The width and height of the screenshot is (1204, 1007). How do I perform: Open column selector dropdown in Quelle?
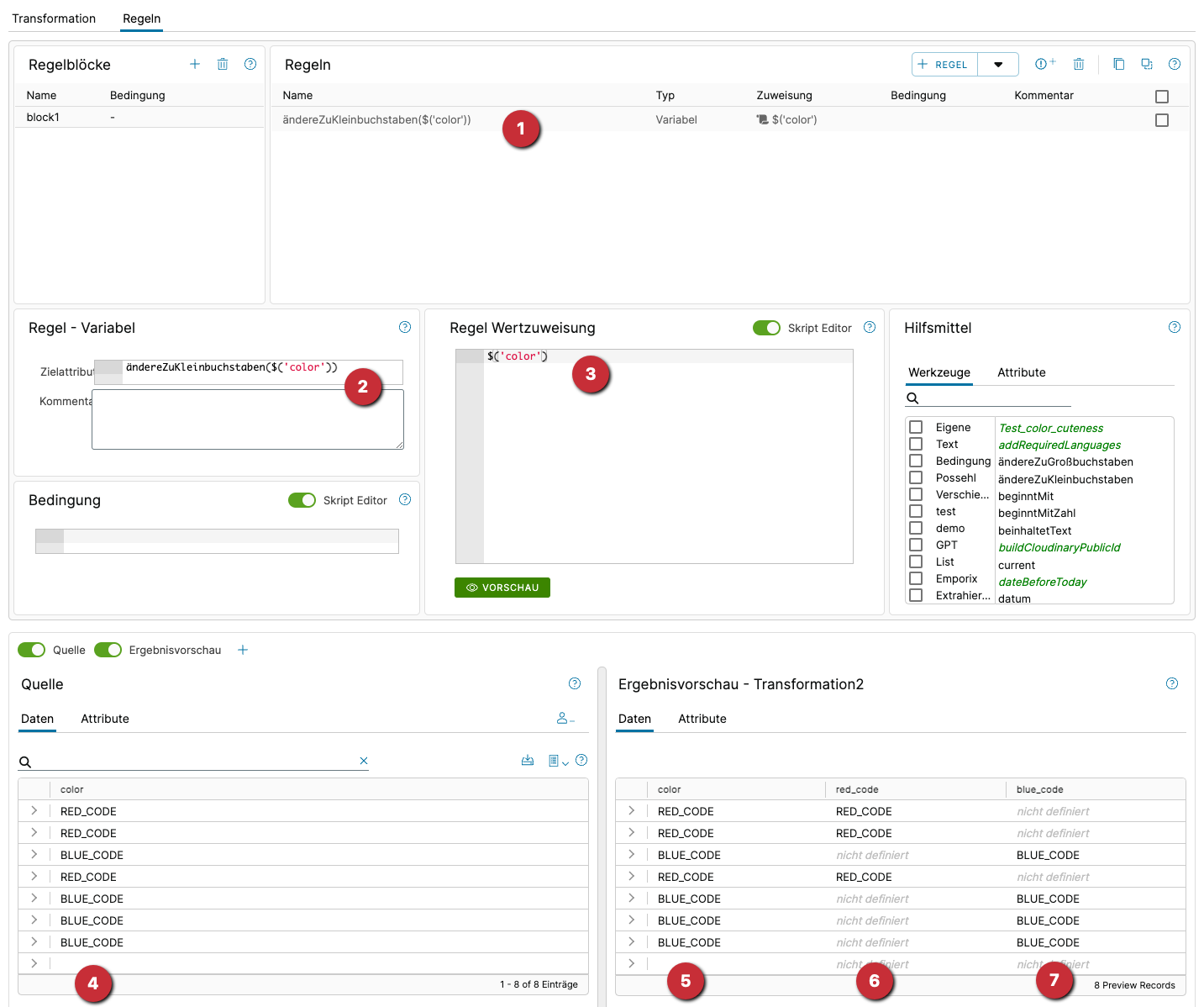[x=558, y=761]
